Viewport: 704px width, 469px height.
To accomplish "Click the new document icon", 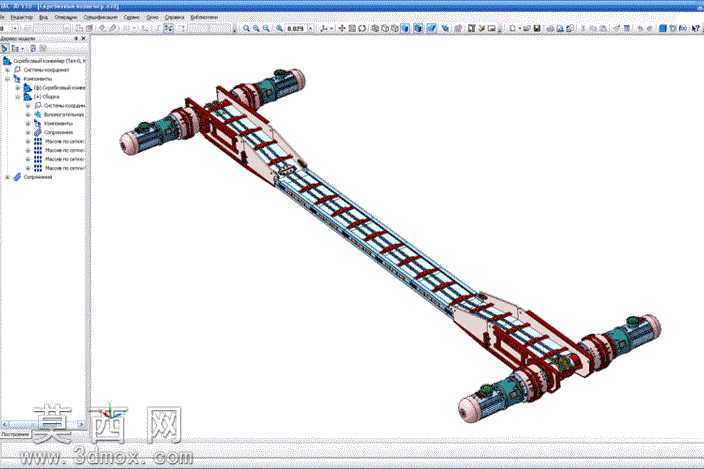I will 512,28.
